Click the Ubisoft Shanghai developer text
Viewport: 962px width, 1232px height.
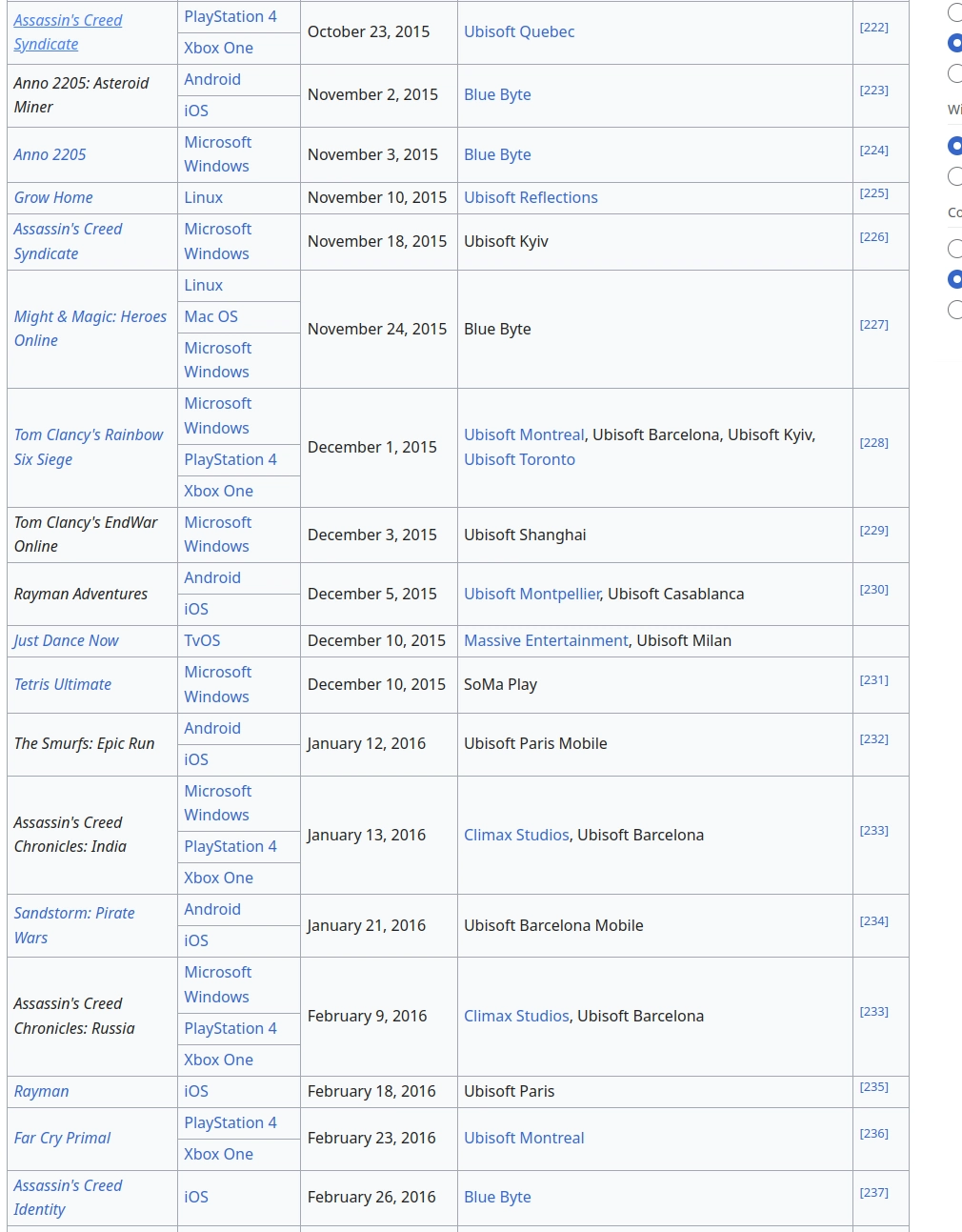pyautogui.click(x=525, y=535)
